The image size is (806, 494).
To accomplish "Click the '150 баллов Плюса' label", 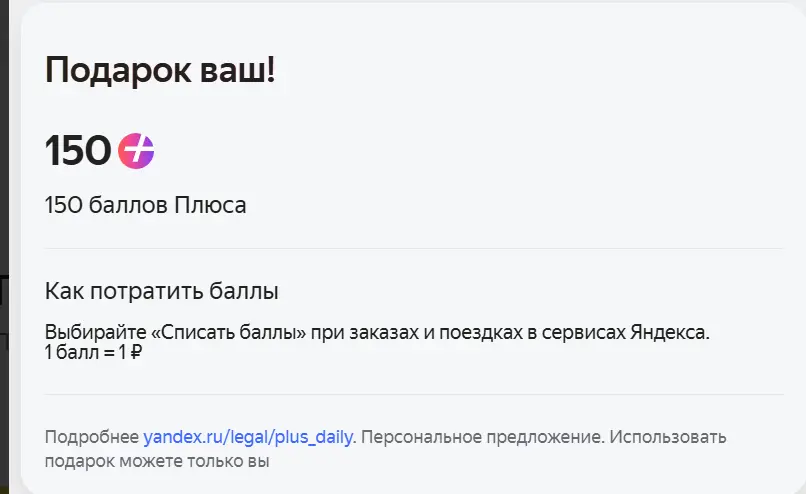I will tap(145, 205).
